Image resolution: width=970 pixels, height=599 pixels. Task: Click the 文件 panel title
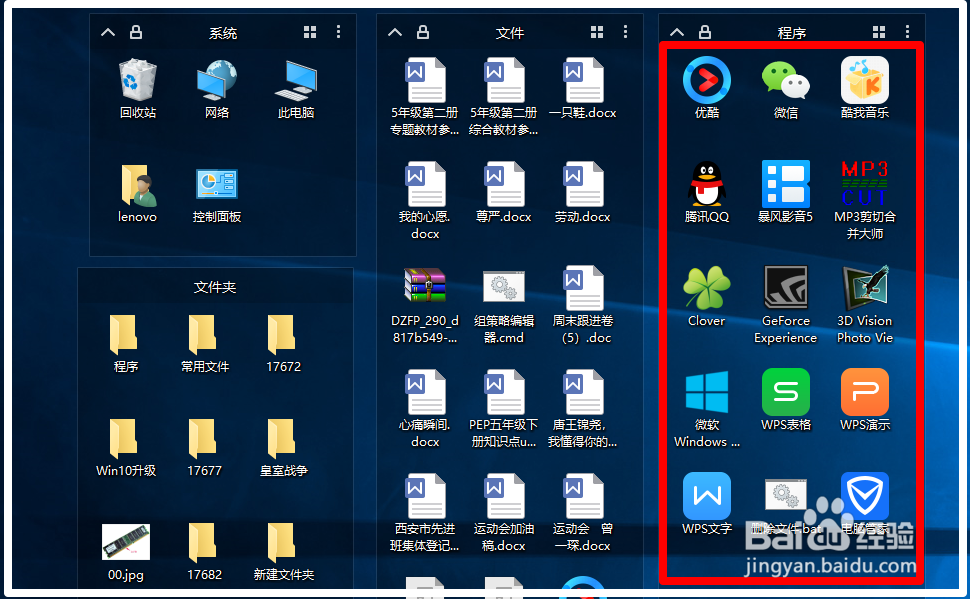(510, 33)
